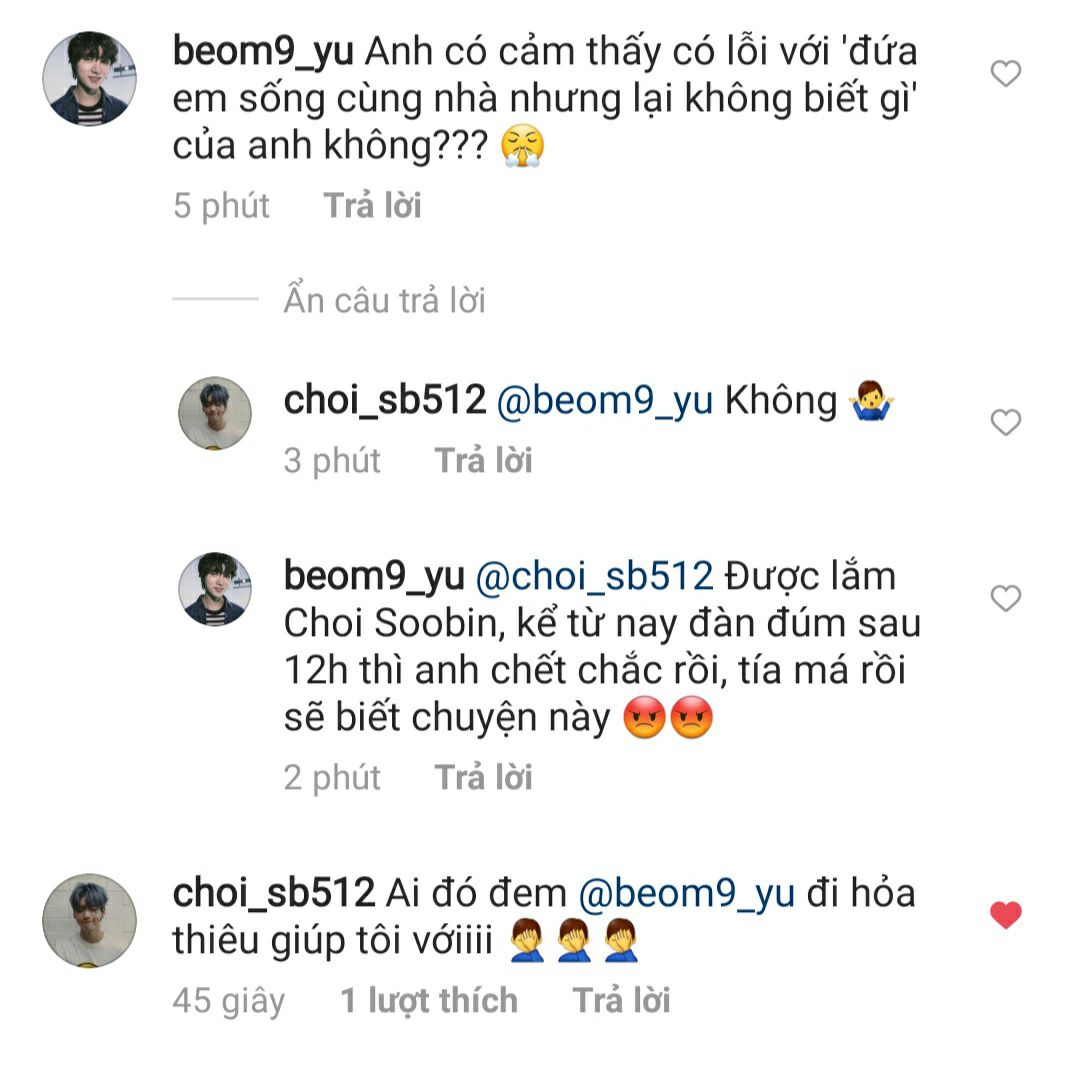
Task: Tap choi_sb512's avatar on the bottom comment
Action: 89,920
